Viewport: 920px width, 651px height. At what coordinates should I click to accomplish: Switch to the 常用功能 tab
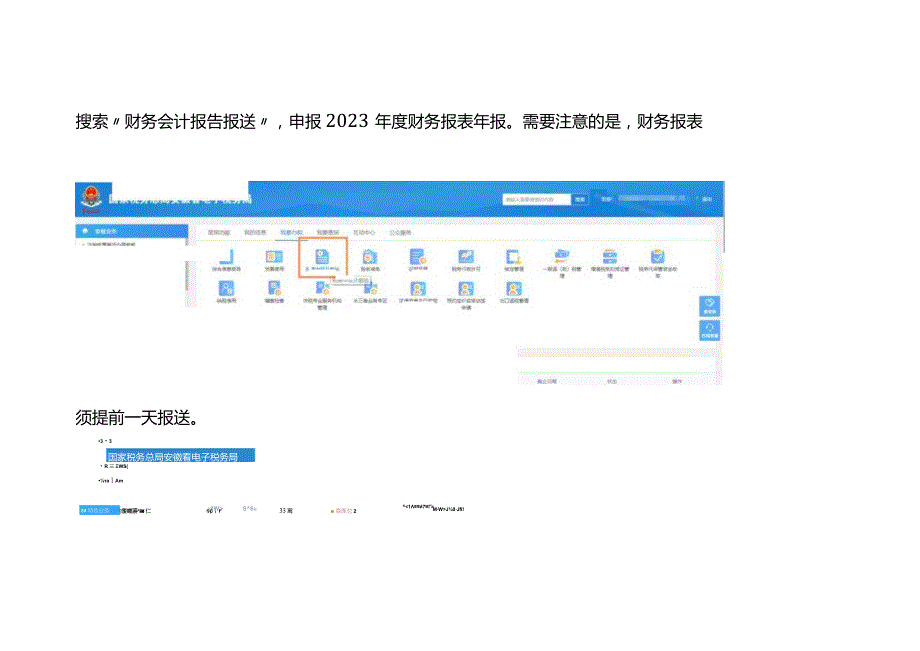pos(219,233)
